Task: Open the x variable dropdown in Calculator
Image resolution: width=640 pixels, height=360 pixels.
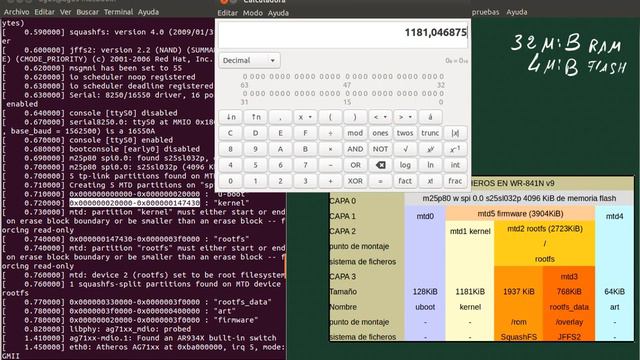Action: pos(305,117)
